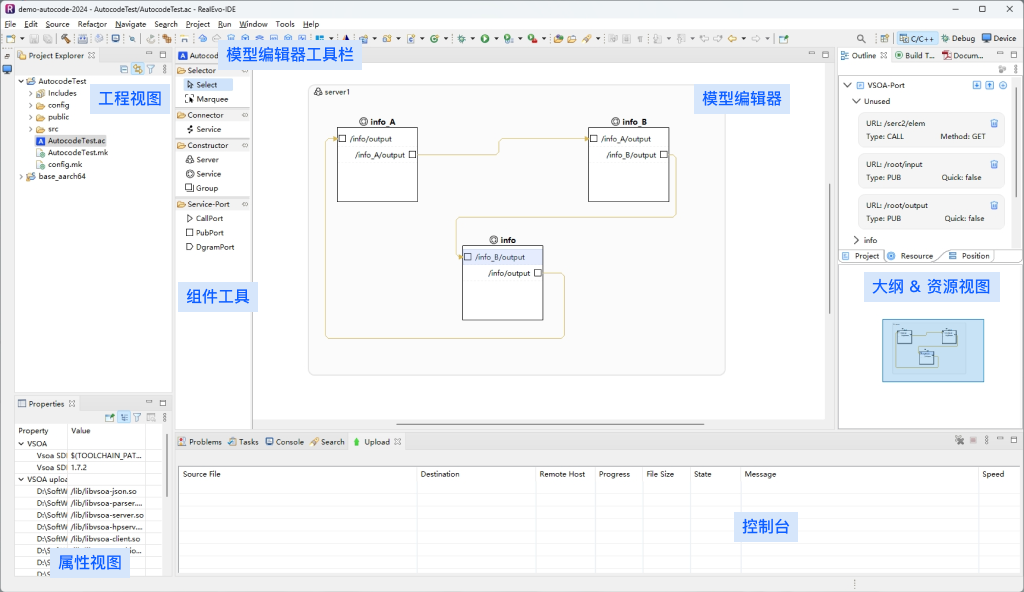Collapse the VSOA-Port outline node

(x=848, y=85)
